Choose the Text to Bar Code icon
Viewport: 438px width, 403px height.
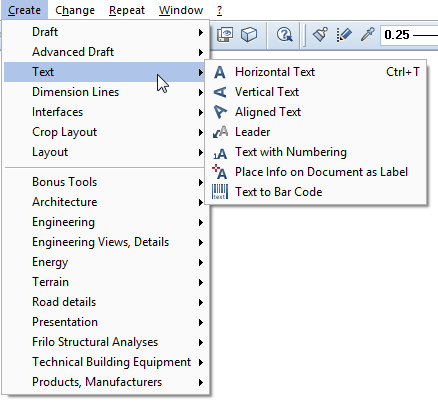click(220, 192)
